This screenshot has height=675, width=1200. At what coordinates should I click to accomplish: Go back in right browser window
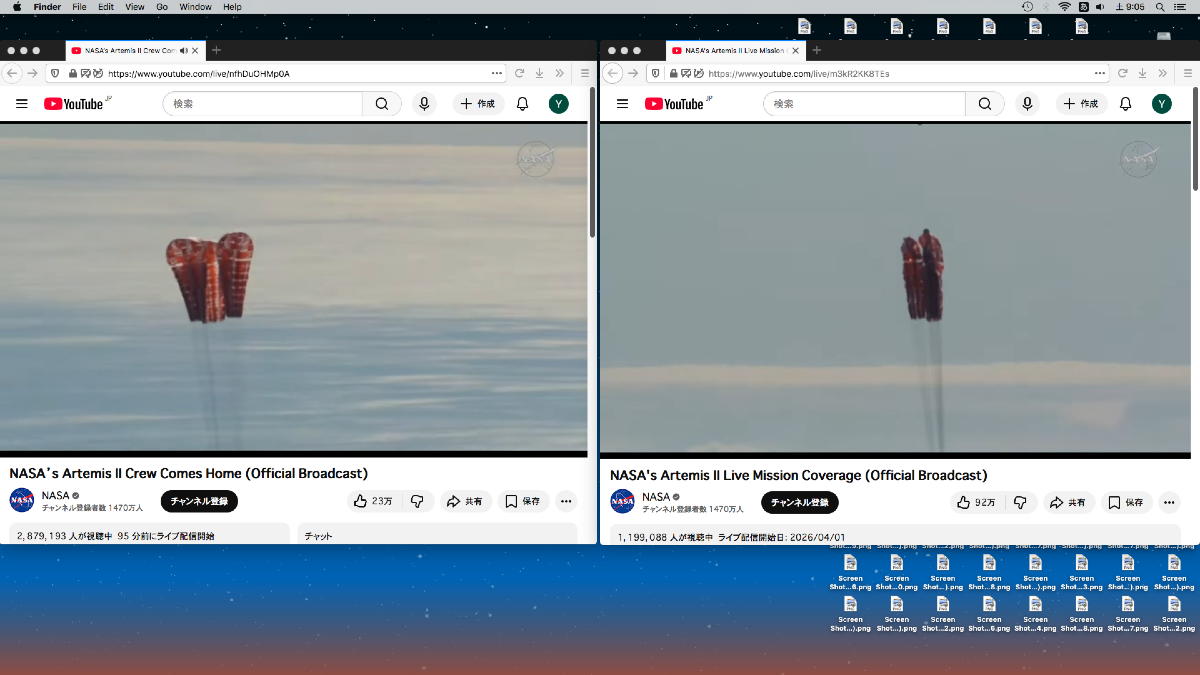click(614, 73)
